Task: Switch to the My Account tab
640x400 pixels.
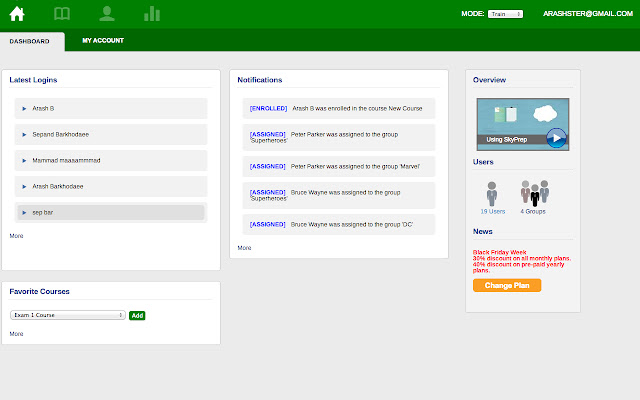Action: (x=103, y=40)
